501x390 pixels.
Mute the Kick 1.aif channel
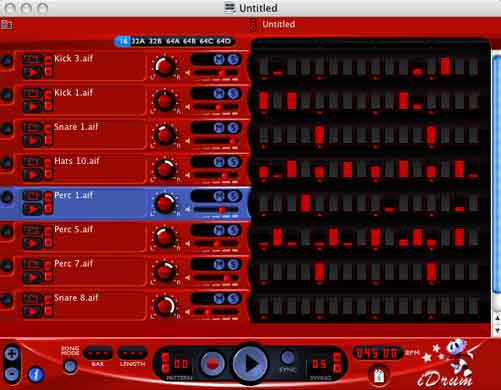[x=219, y=94]
